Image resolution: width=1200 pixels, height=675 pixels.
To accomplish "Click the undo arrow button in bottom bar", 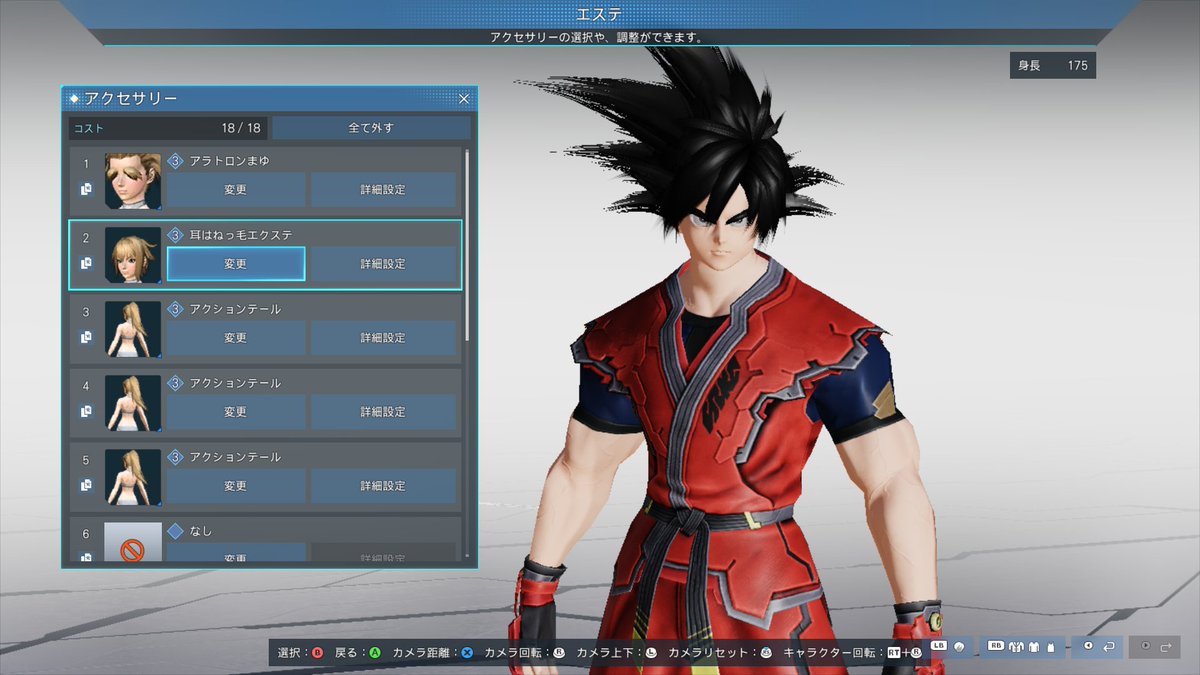I will point(1097,647).
